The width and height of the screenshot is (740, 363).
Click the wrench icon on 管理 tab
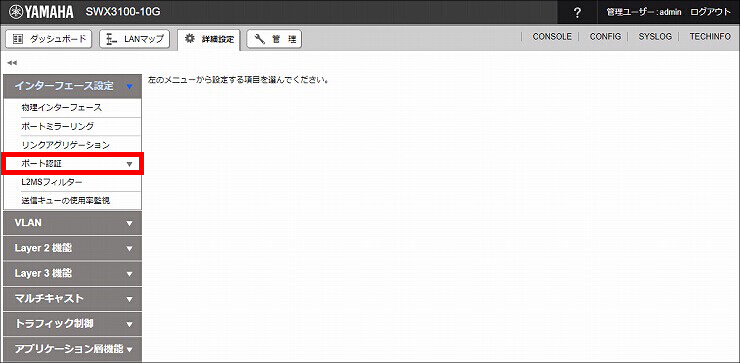pyautogui.click(x=260, y=39)
